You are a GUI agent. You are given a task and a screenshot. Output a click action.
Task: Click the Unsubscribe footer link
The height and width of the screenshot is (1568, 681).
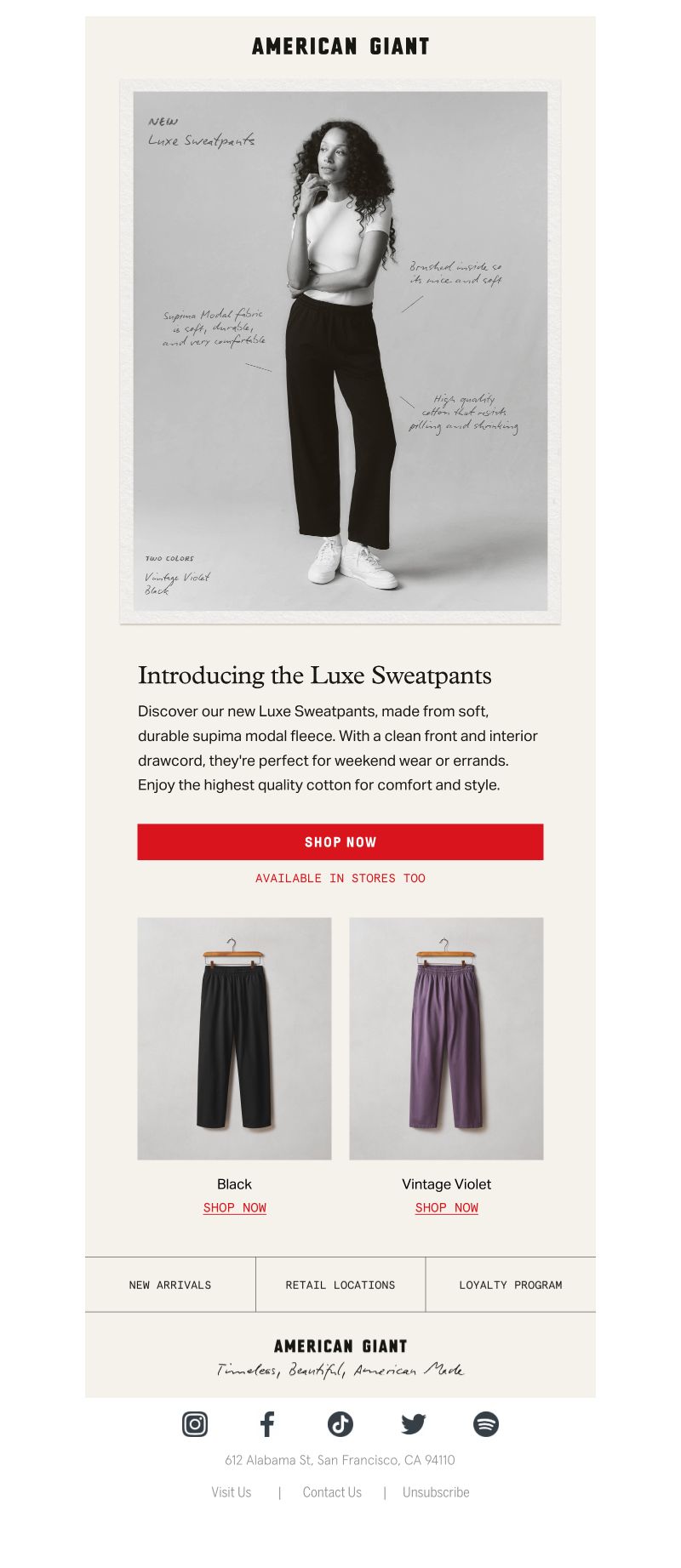[x=436, y=1492]
